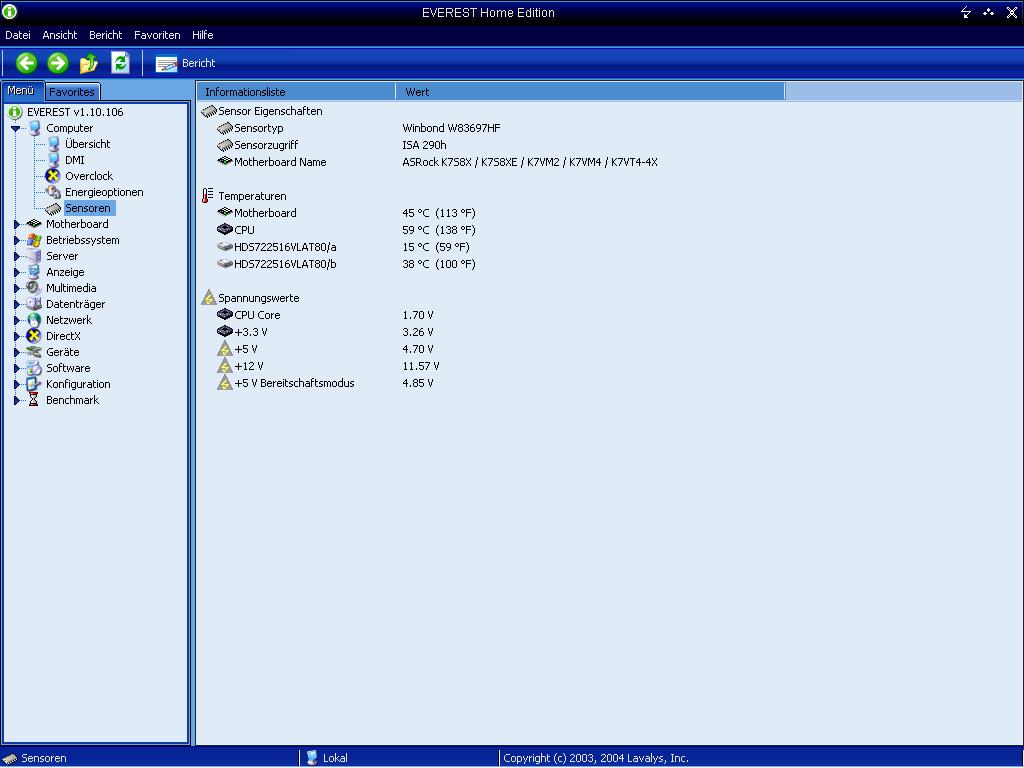The width and height of the screenshot is (1024, 768).
Task: Refresh the sensor readings
Action: (x=120, y=63)
